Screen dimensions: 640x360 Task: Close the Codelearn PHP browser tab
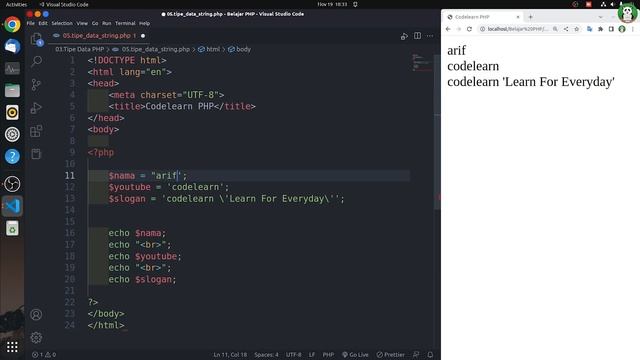point(518,17)
